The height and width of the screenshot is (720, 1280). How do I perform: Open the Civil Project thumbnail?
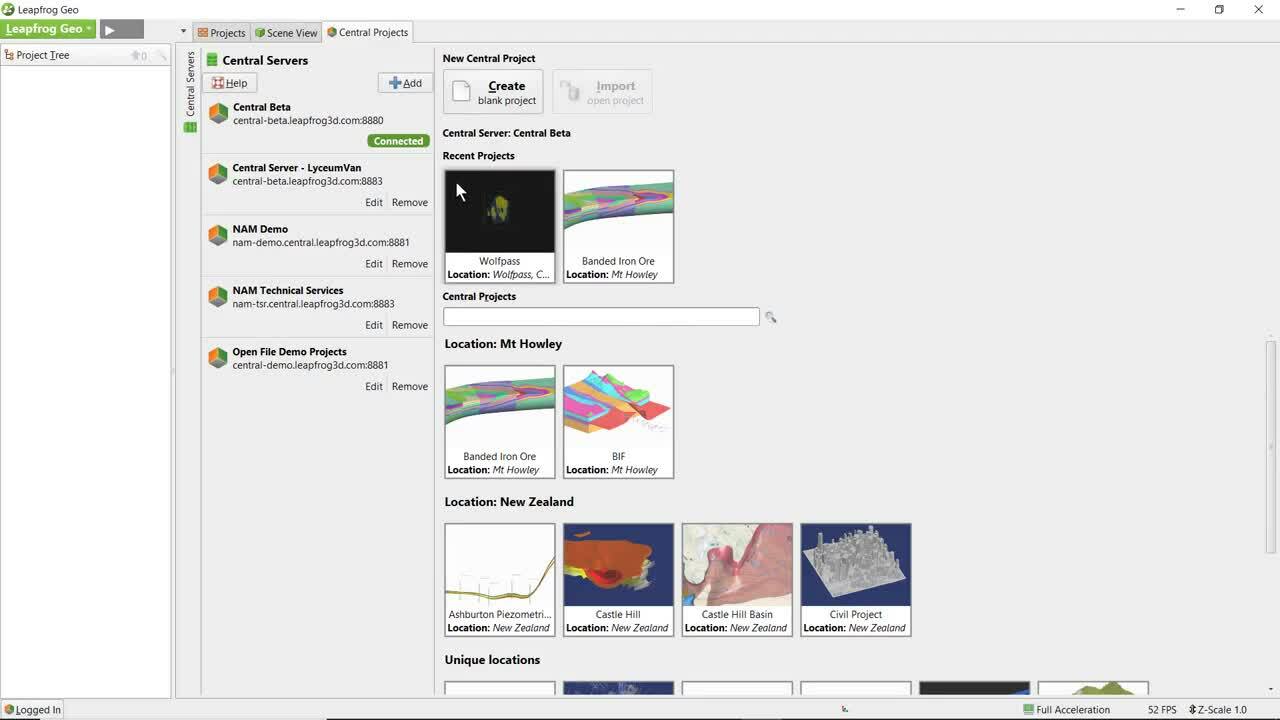pos(855,579)
